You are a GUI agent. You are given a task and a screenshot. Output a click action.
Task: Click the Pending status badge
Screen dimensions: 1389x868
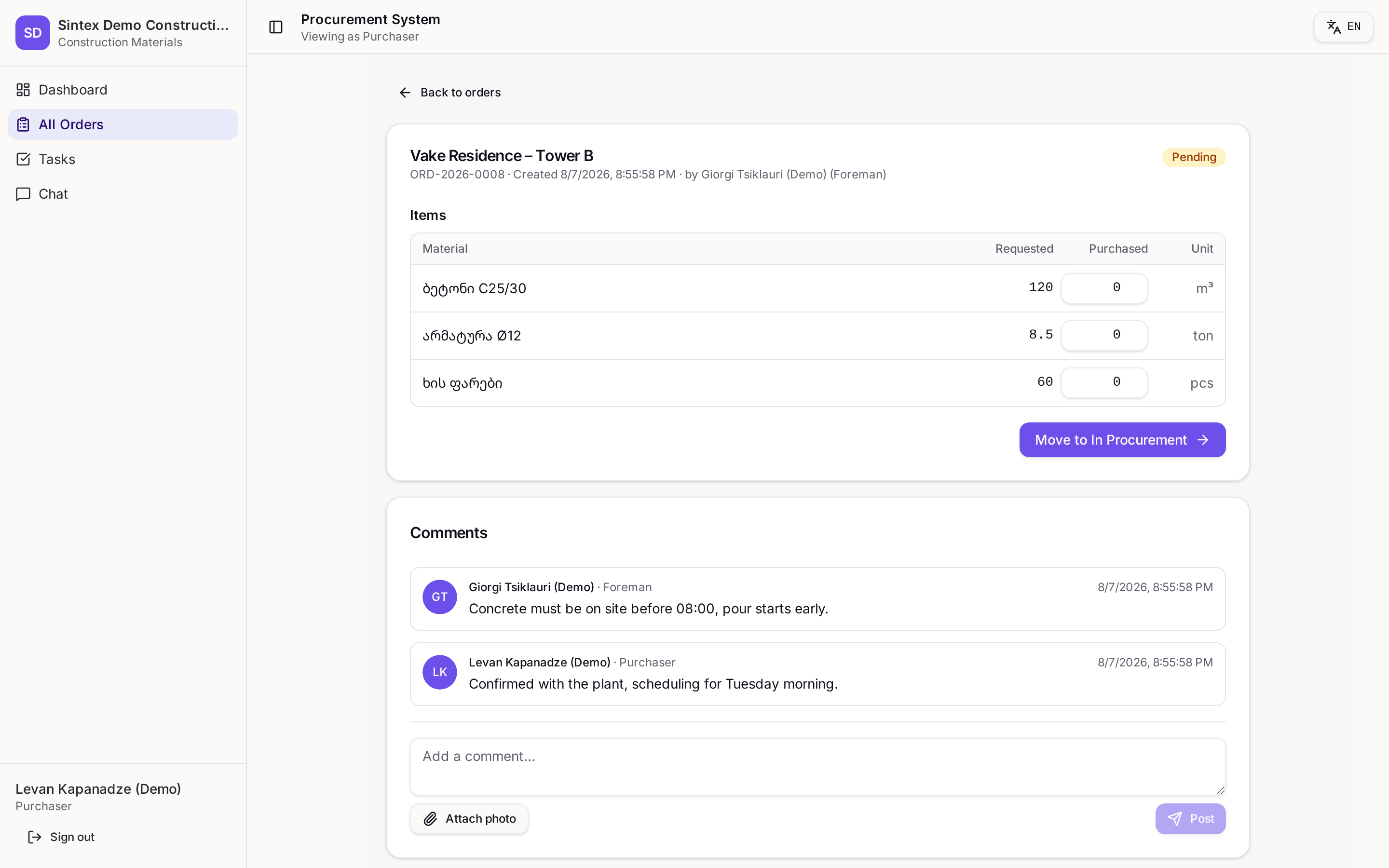[1194, 157]
